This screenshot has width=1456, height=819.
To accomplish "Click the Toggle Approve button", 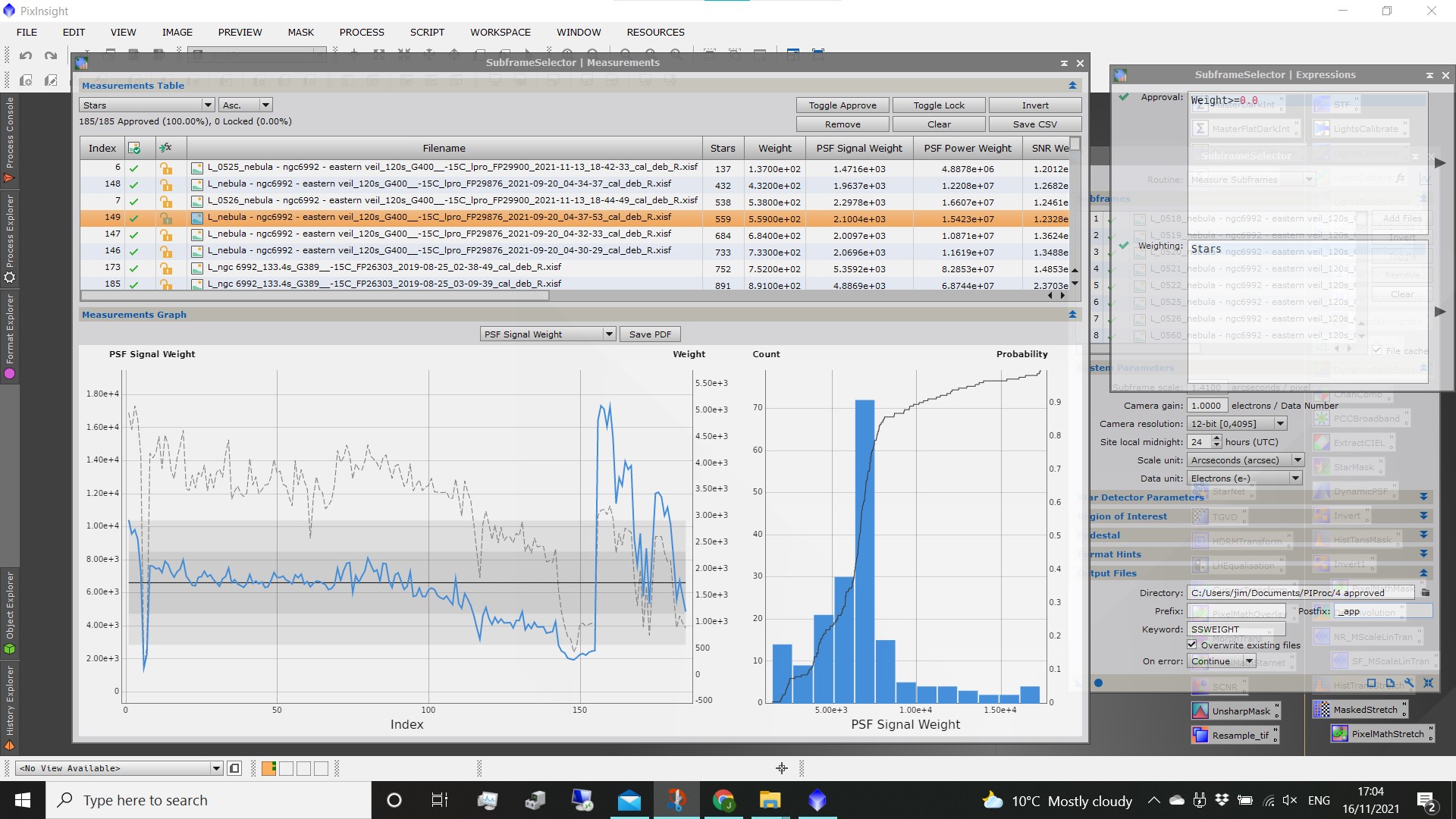I will click(x=842, y=105).
